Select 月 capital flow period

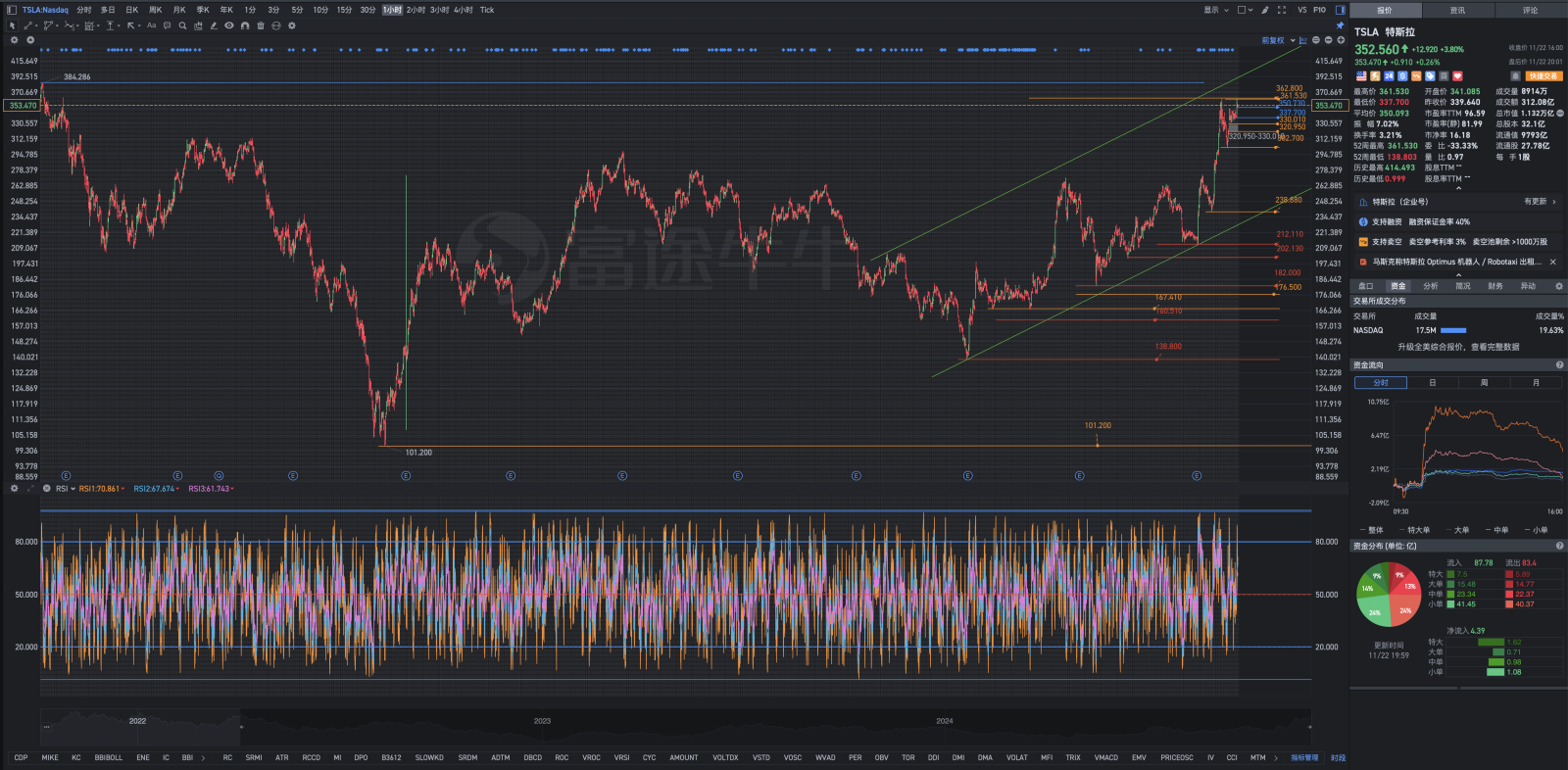(x=1537, y=383)
